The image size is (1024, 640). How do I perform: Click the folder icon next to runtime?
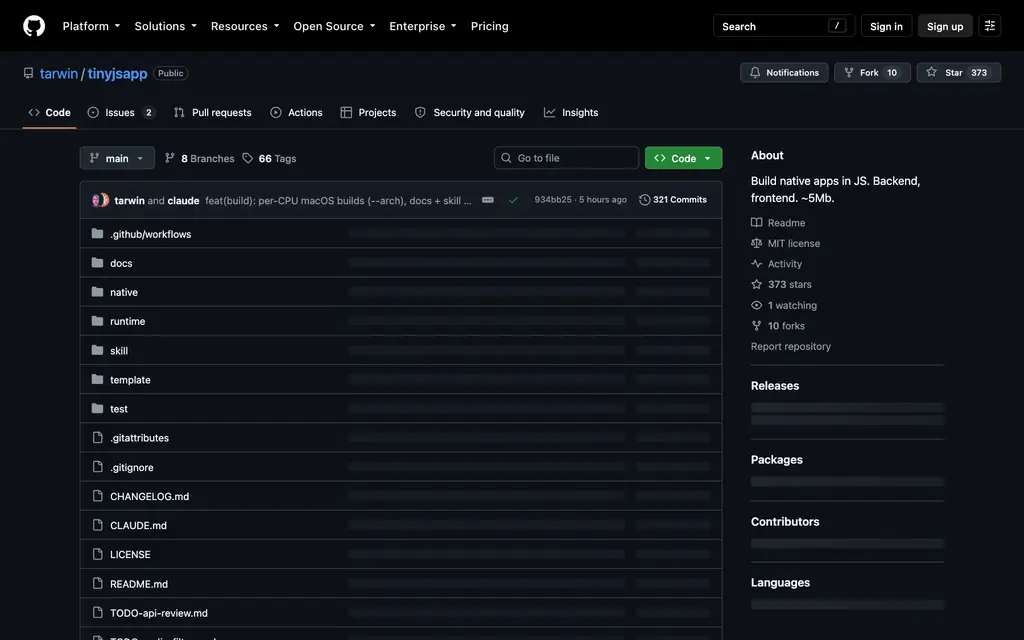pyautogui.click(x=97, y=321)
